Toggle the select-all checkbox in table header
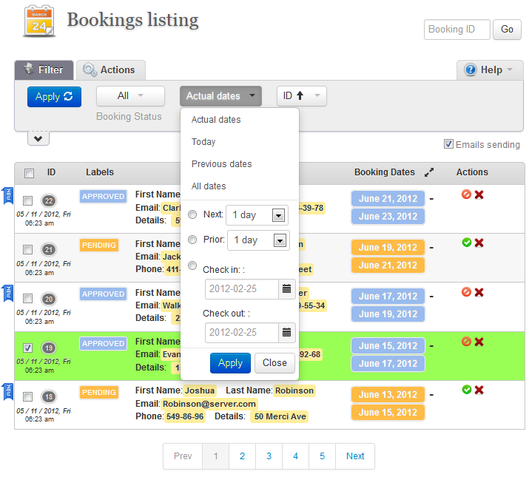 tap(29, 173)
